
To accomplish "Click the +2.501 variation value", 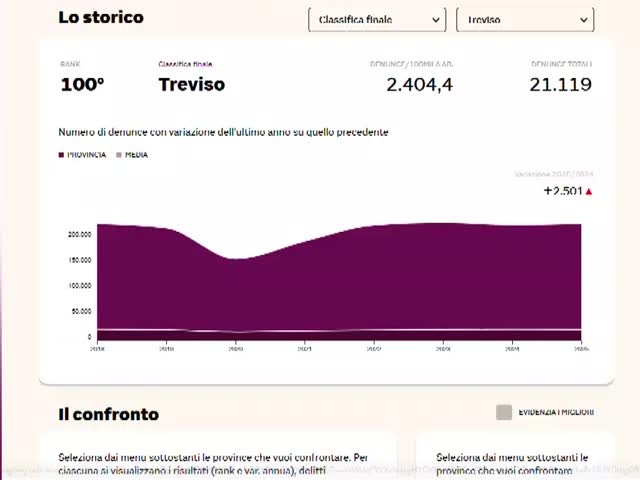I will pyautogui.click(x=563, y=191).
